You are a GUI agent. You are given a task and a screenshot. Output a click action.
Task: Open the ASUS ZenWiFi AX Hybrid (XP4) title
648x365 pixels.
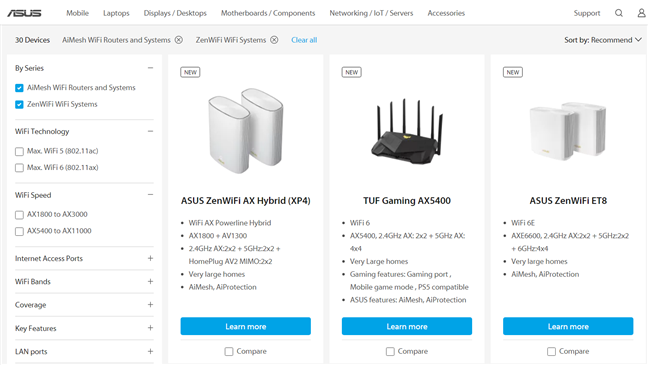pyautogui.click(x=245, y=201)
